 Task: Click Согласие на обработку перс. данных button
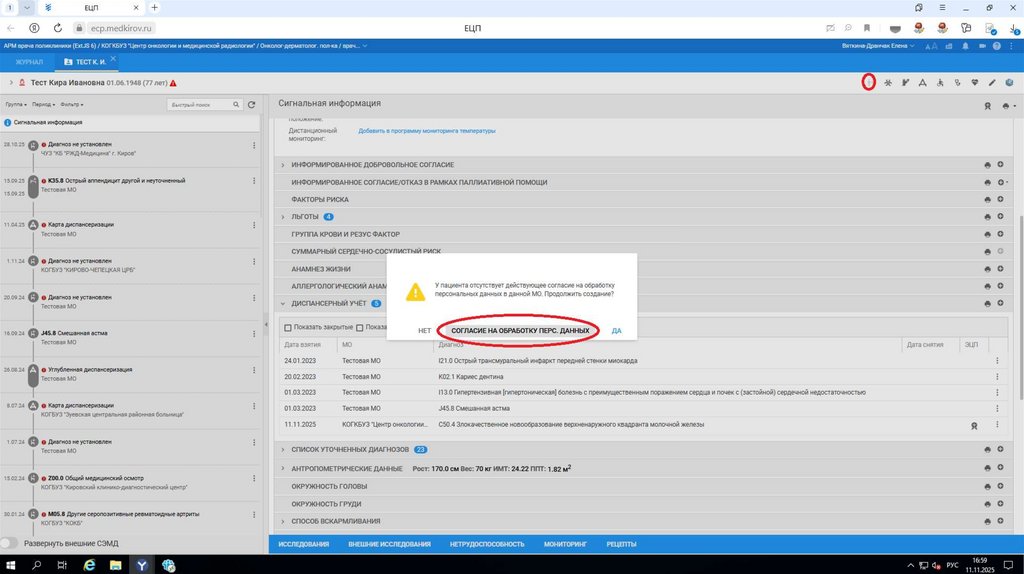pyautogui.click(x=520, y=331)
